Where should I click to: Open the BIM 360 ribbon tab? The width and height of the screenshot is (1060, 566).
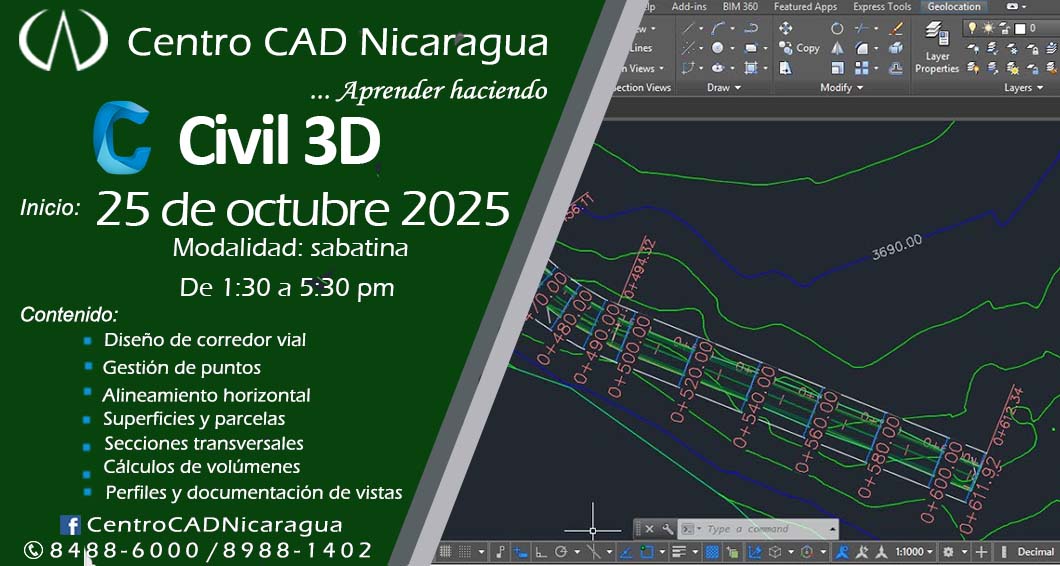740,7
